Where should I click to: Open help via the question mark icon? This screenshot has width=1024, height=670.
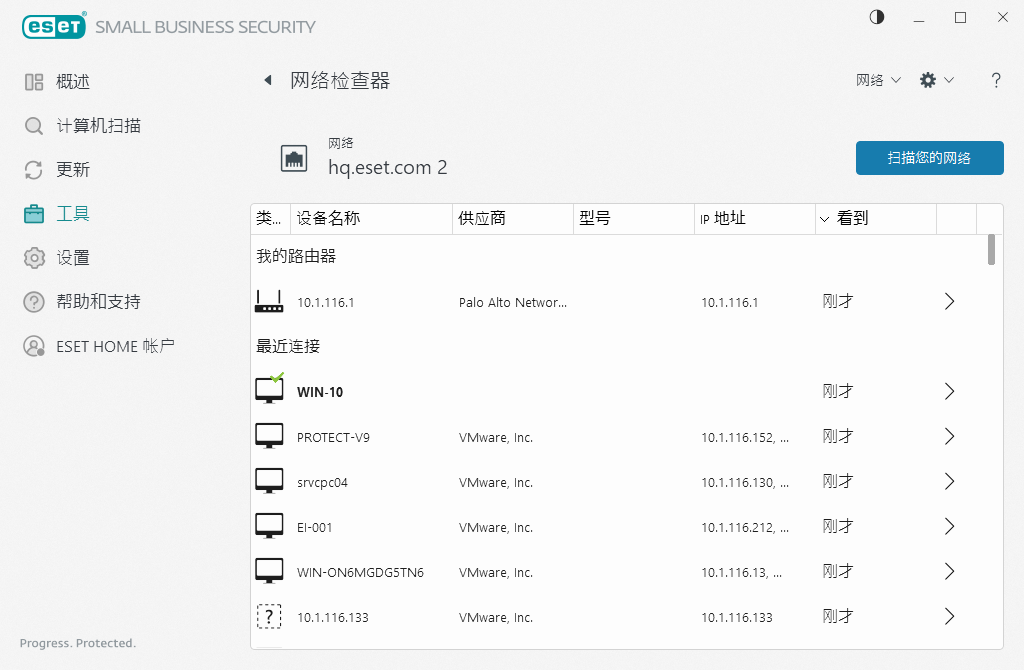[x=996, y=81]
